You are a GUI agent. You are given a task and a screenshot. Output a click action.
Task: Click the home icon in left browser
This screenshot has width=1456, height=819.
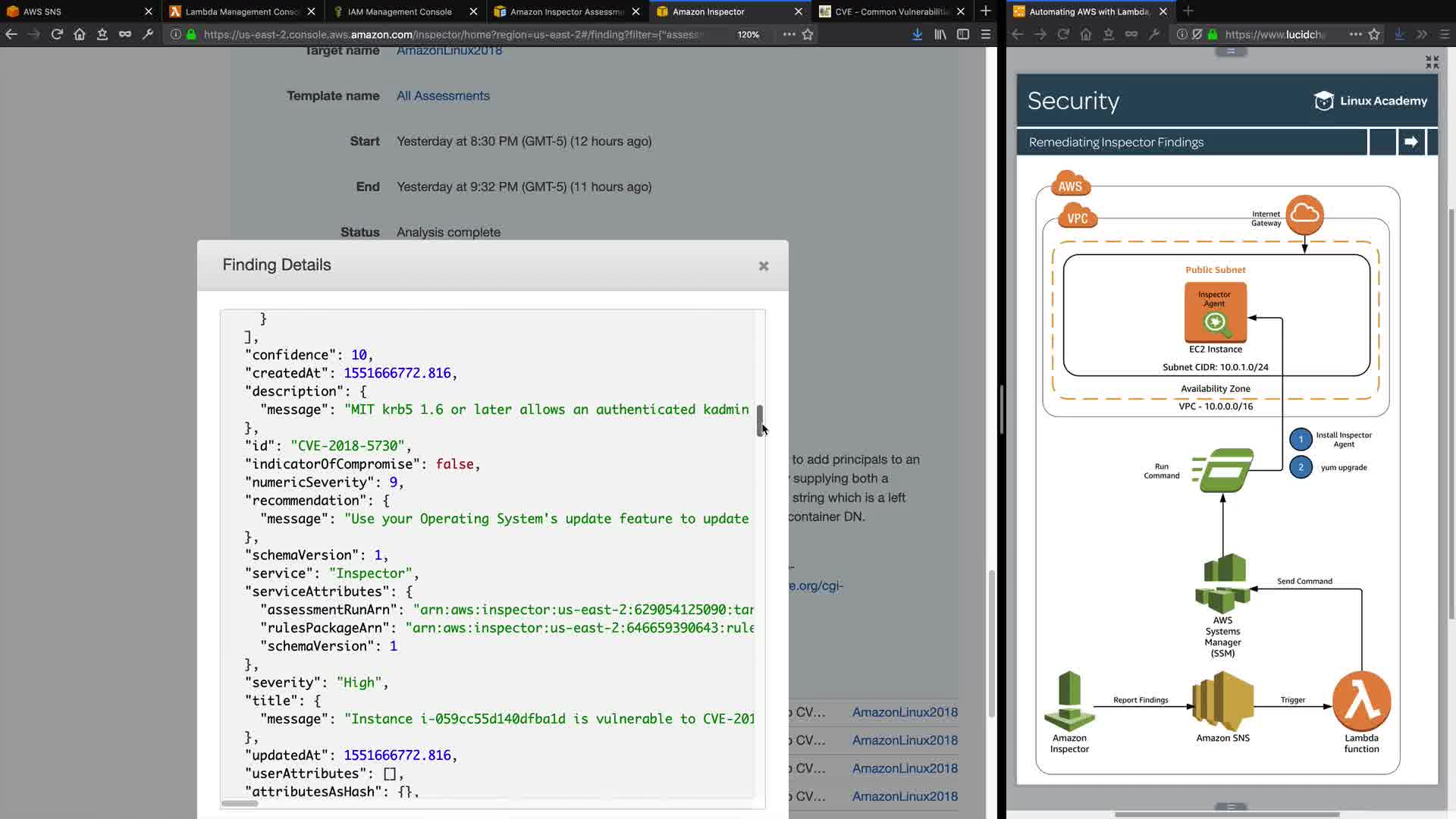coord(80,34)
